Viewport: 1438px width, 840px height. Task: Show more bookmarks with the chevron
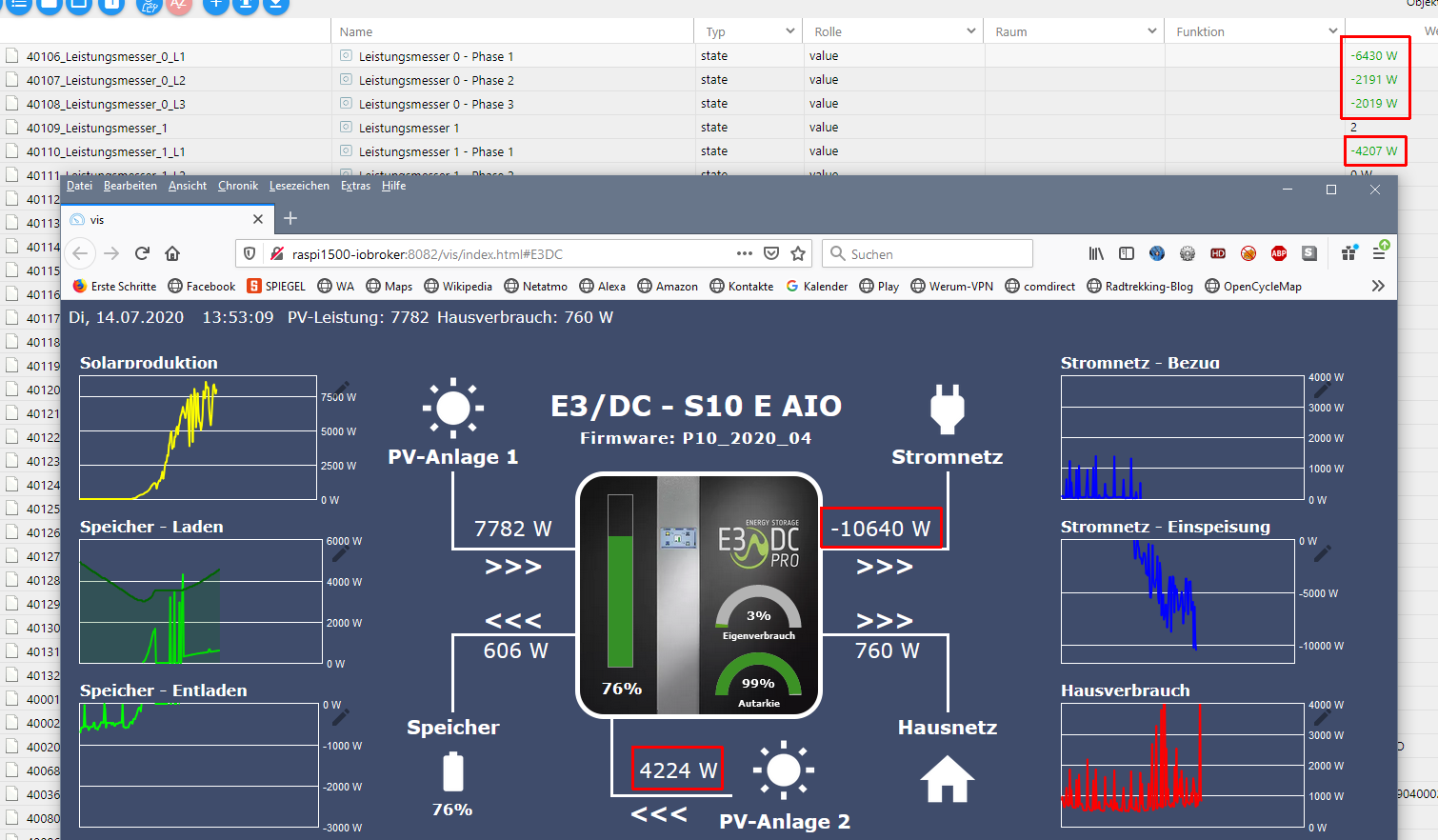tap(1378, 286)
